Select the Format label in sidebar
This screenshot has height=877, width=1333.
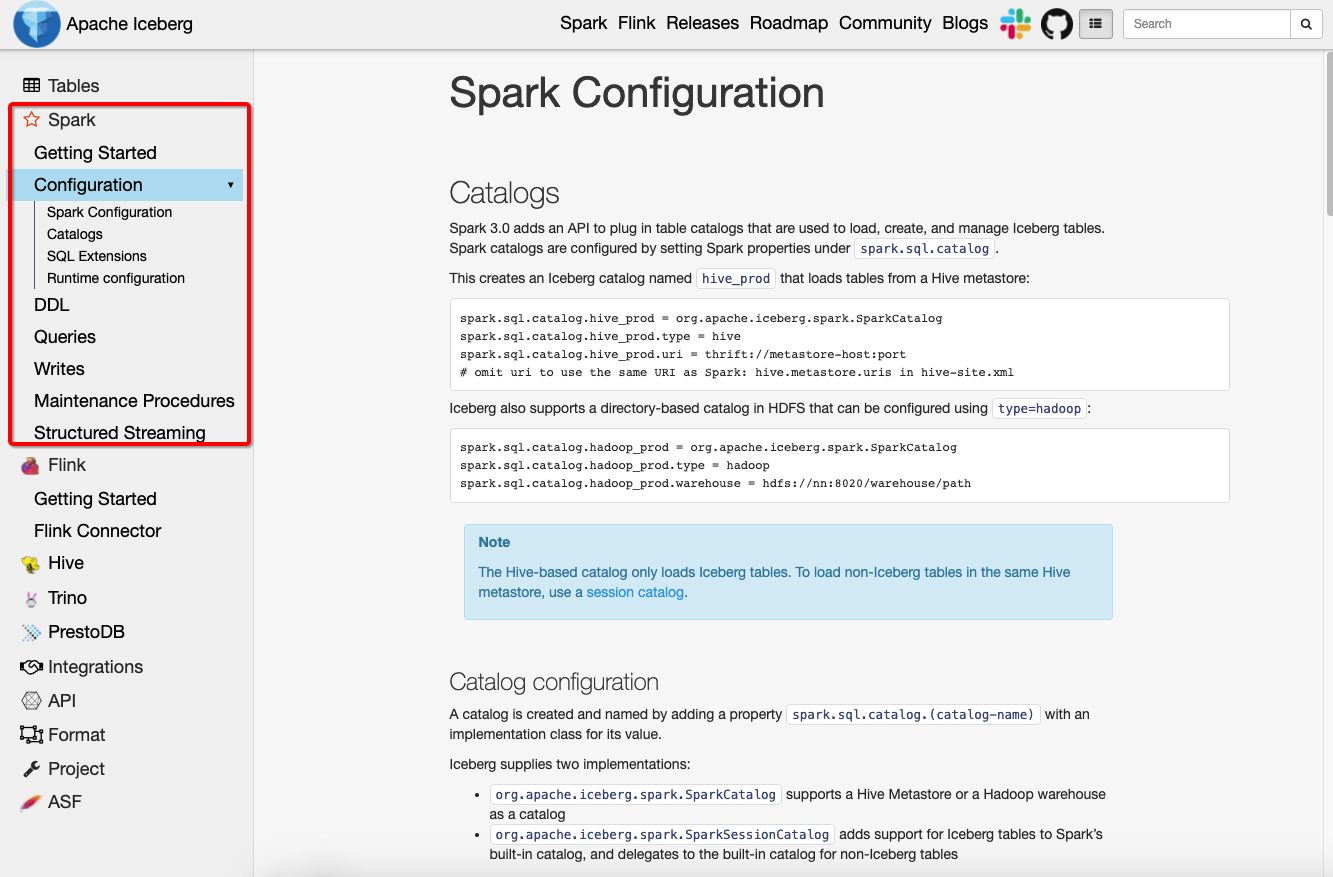coord(77,735)
